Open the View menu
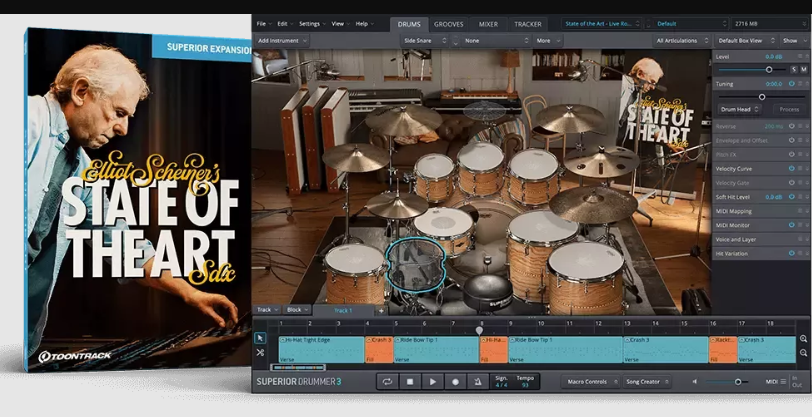This screenshot has height=417, width=812. pyautogui.click(x=340, y=24)
